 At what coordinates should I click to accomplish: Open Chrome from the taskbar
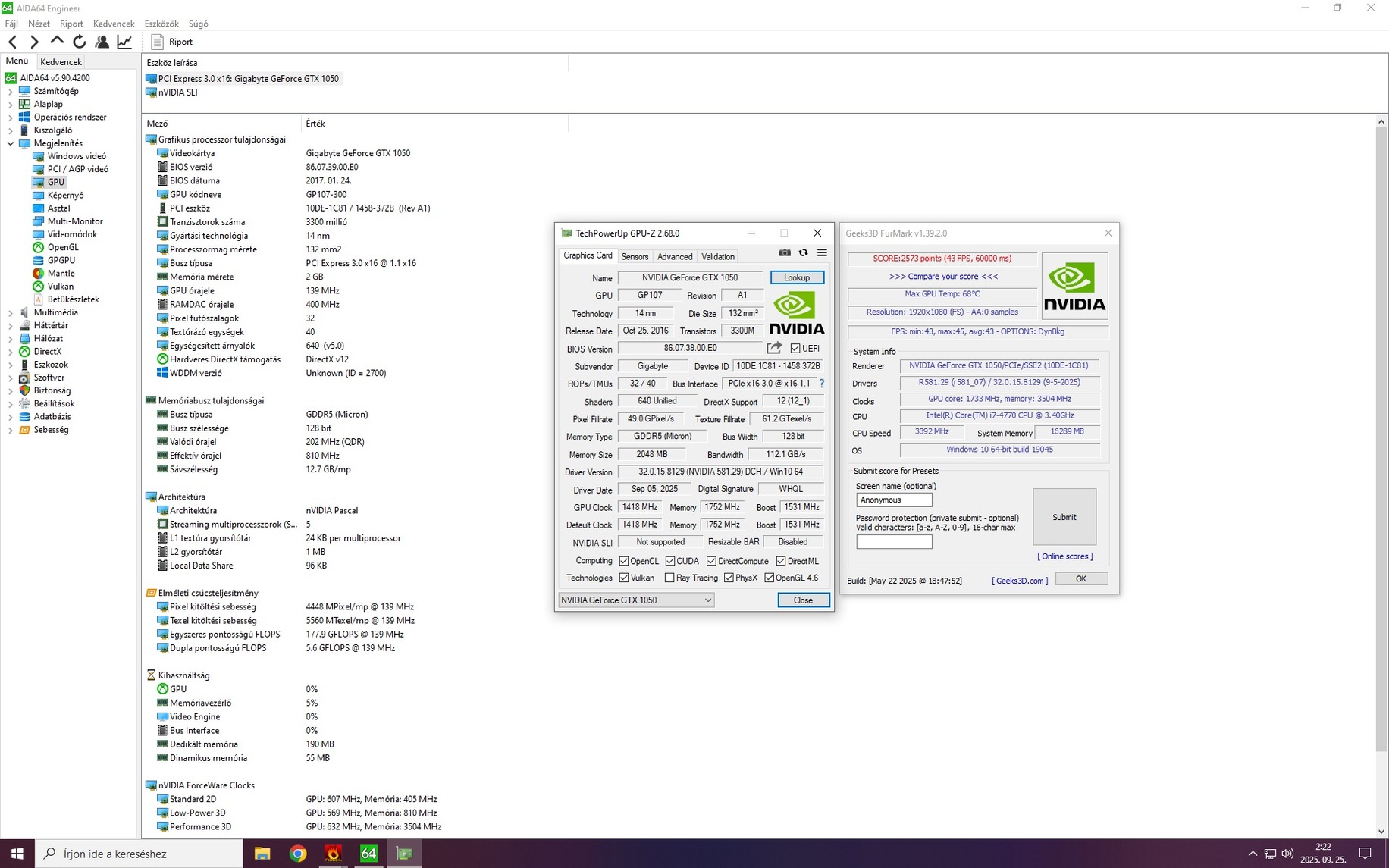point(298,854)
